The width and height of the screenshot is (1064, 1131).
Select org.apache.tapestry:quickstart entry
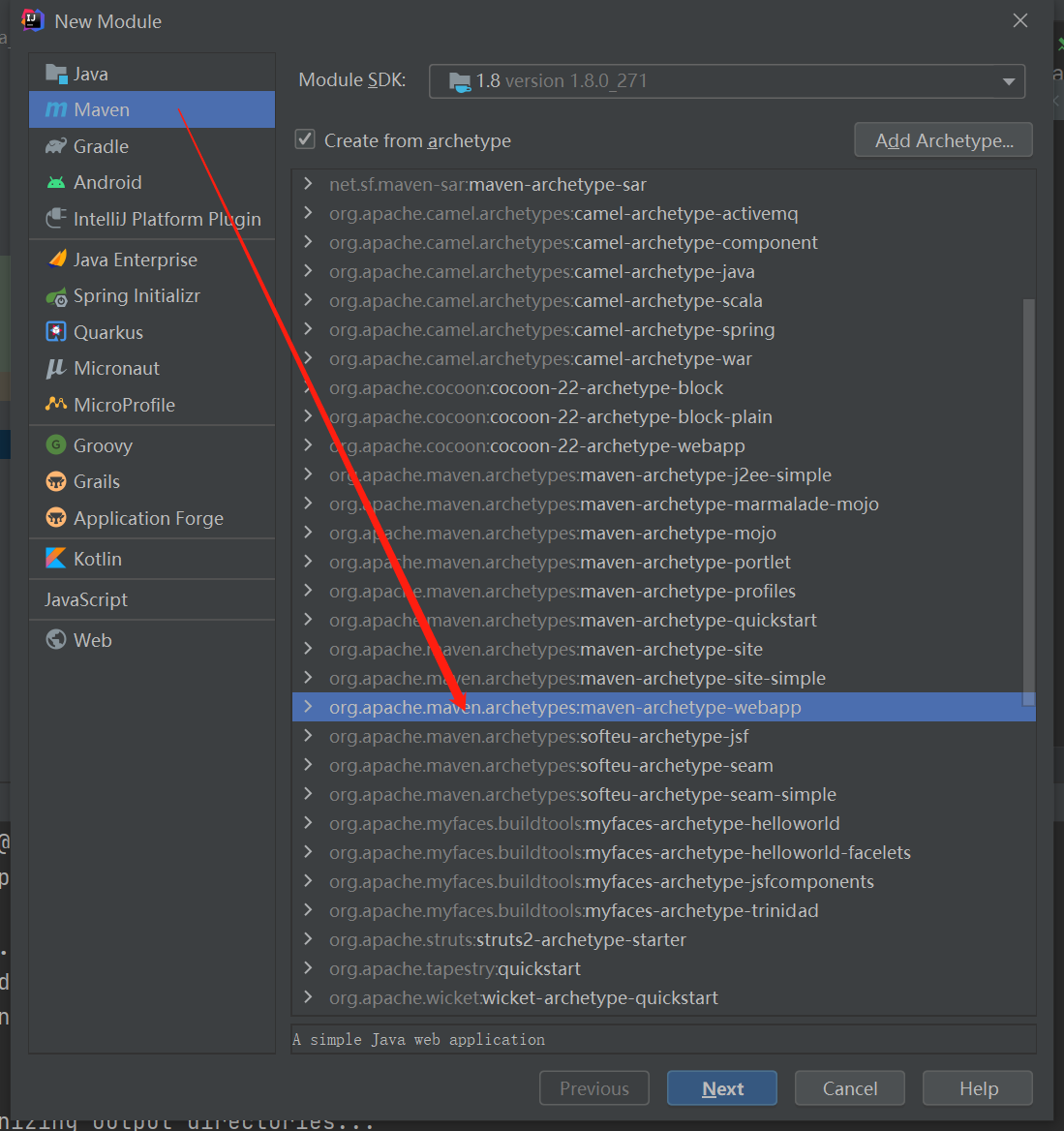pyautogui.click(x=663, y=968)
